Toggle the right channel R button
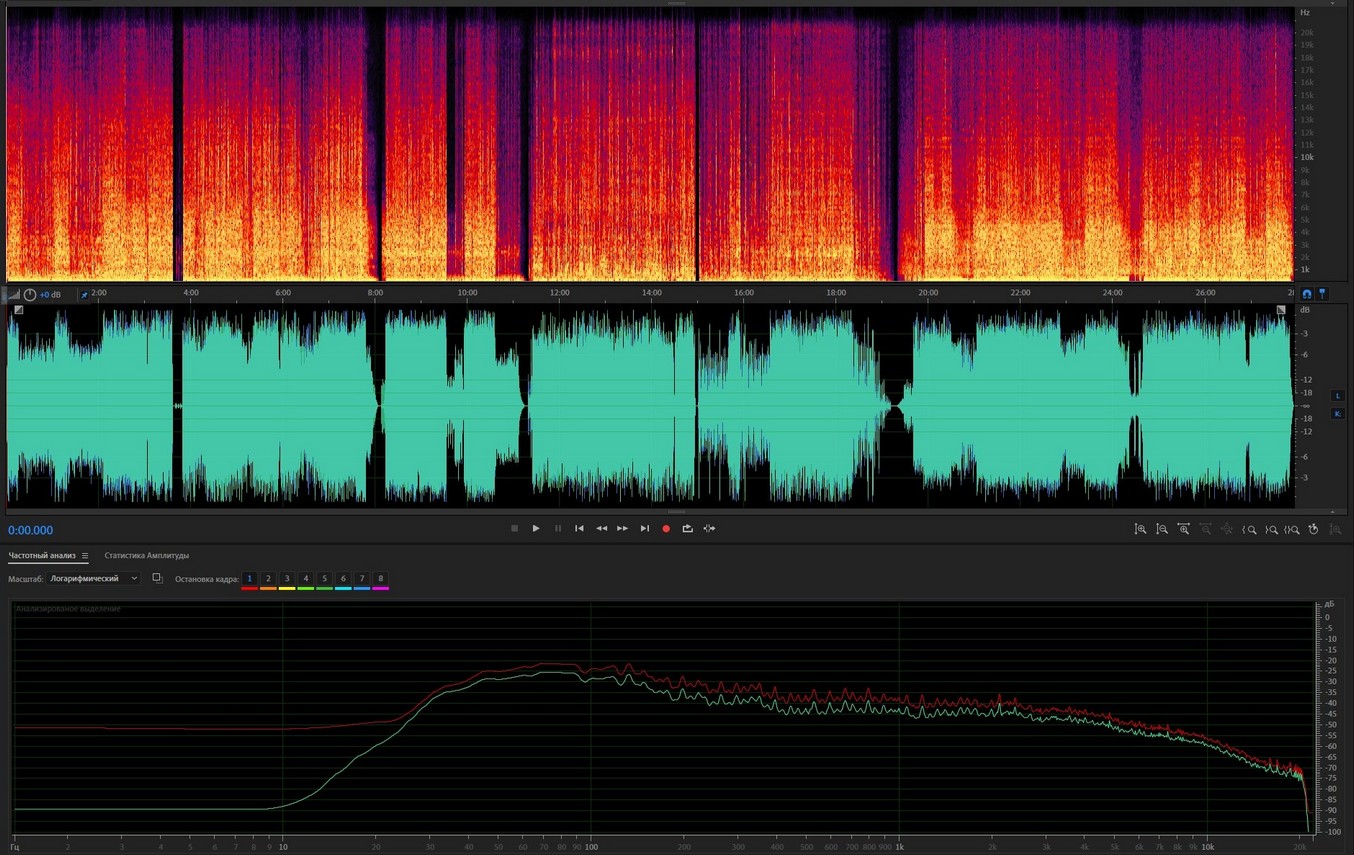Screen dimensions: 1354x855 click(1337, 413)
